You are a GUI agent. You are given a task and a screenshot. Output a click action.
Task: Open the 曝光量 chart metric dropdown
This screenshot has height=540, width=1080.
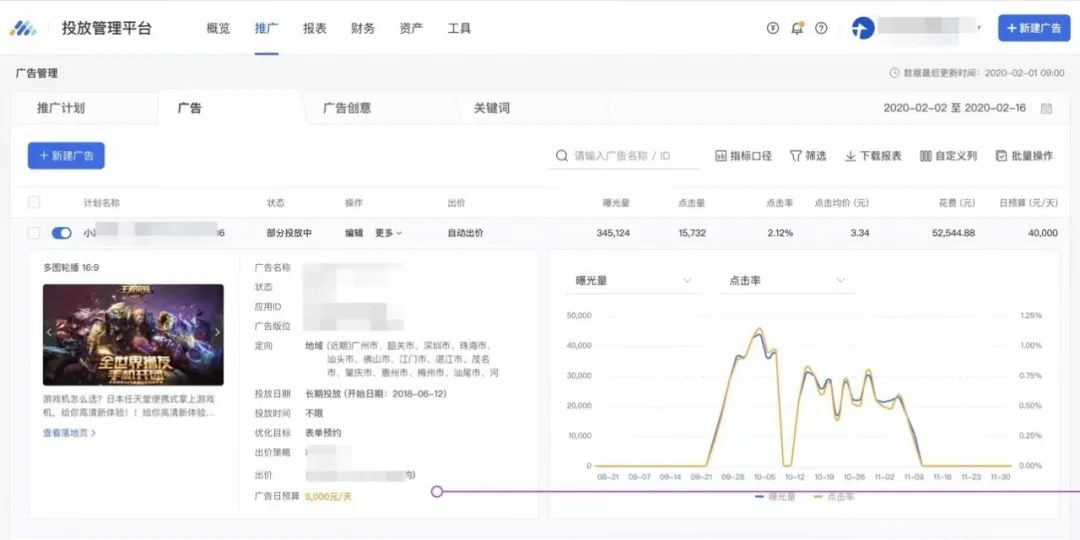click(x=633, y=280)
